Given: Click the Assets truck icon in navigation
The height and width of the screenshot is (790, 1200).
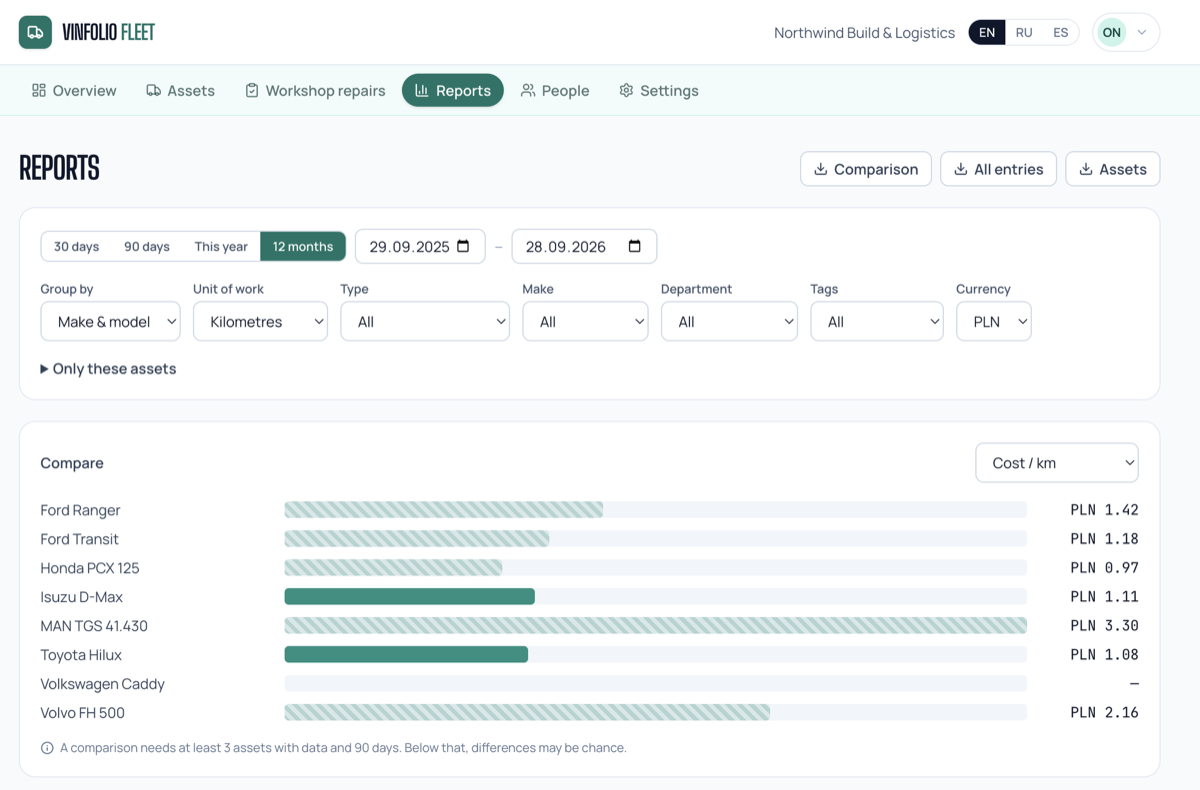Looking at the screenshot, I should tap(153, 90).
